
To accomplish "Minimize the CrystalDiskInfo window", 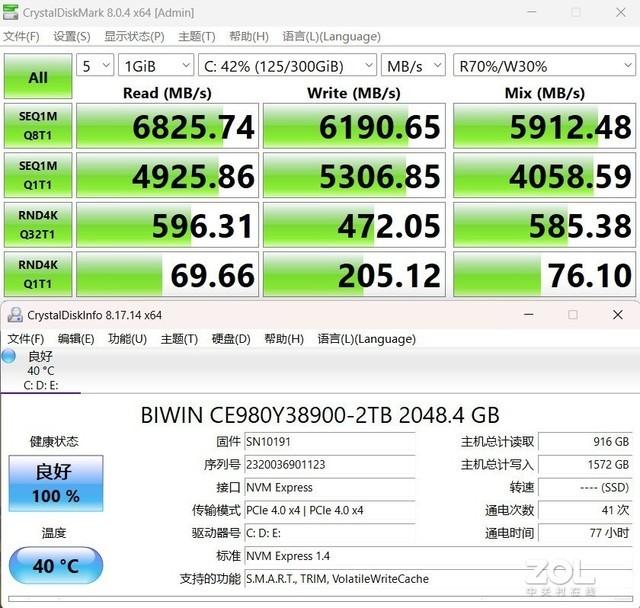I will pos(528,314).
